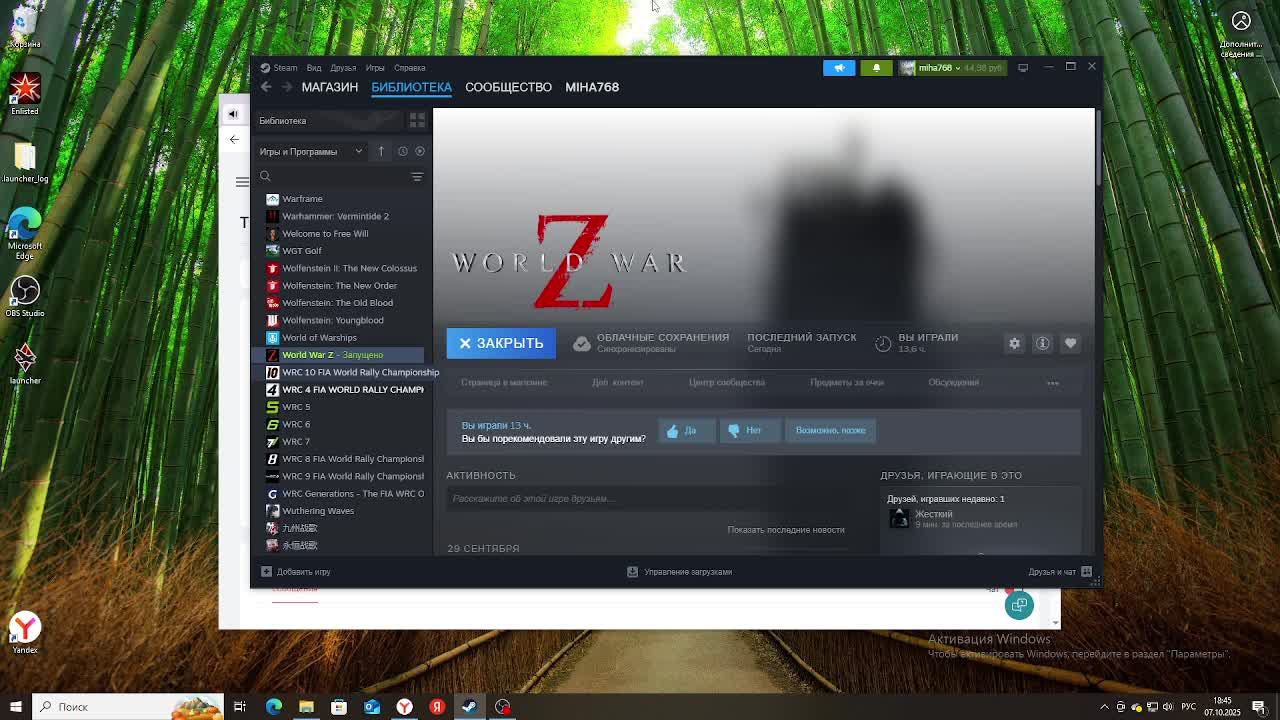Select Возможно, позже on the review prompt
Screen dimensions: 1280x720
tap(831, 430)
